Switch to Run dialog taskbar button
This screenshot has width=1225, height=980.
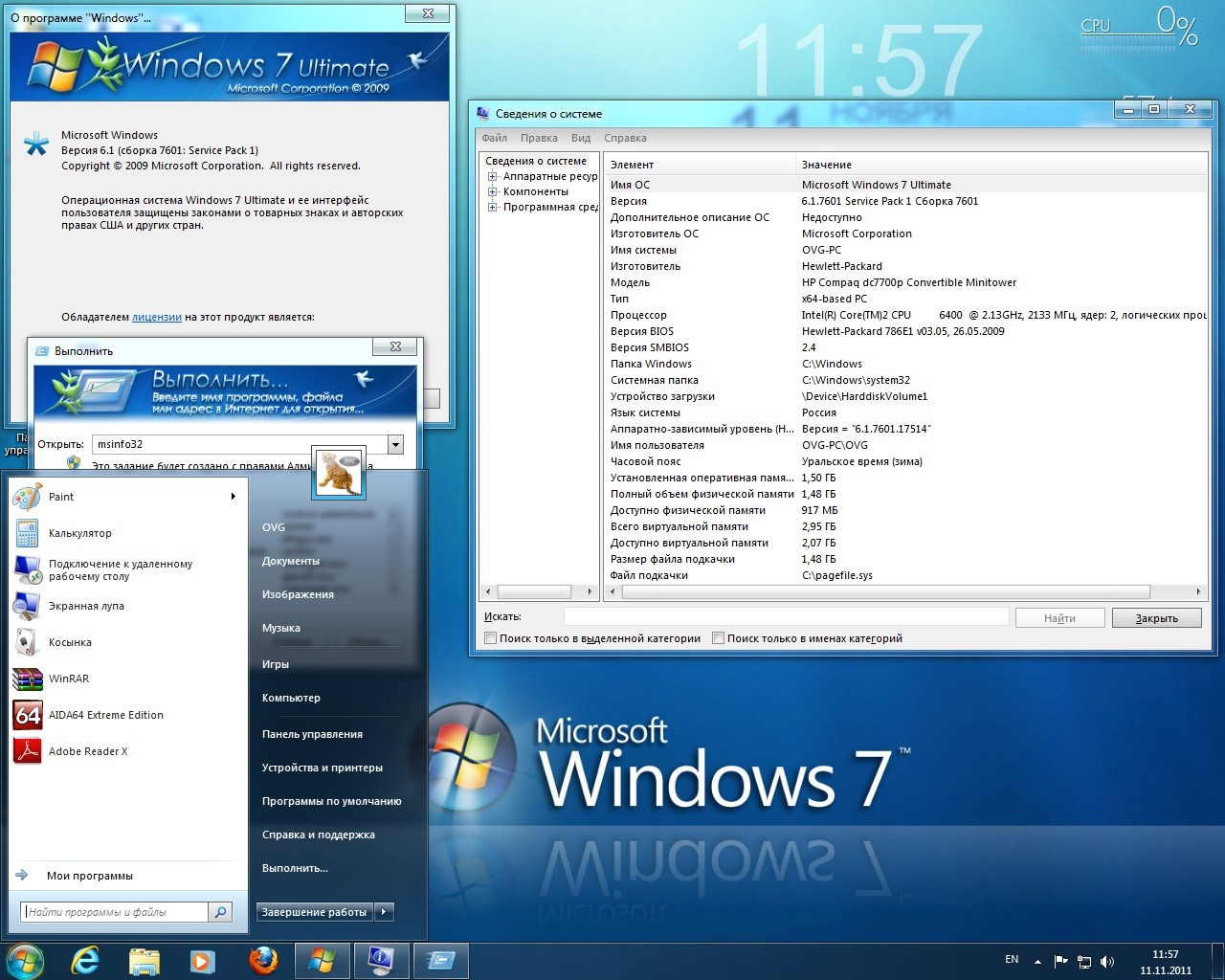[441, 961]
